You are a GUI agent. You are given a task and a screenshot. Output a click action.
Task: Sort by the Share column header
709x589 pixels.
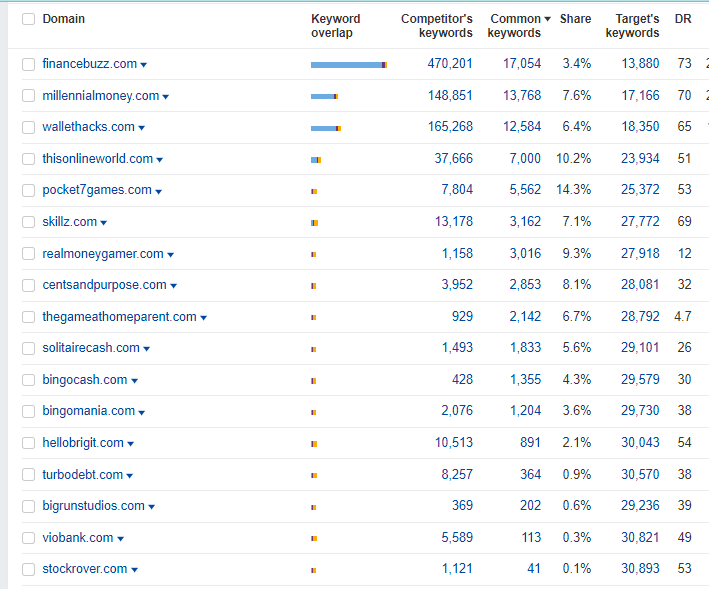pyautogui.click(x=575, y=19)
